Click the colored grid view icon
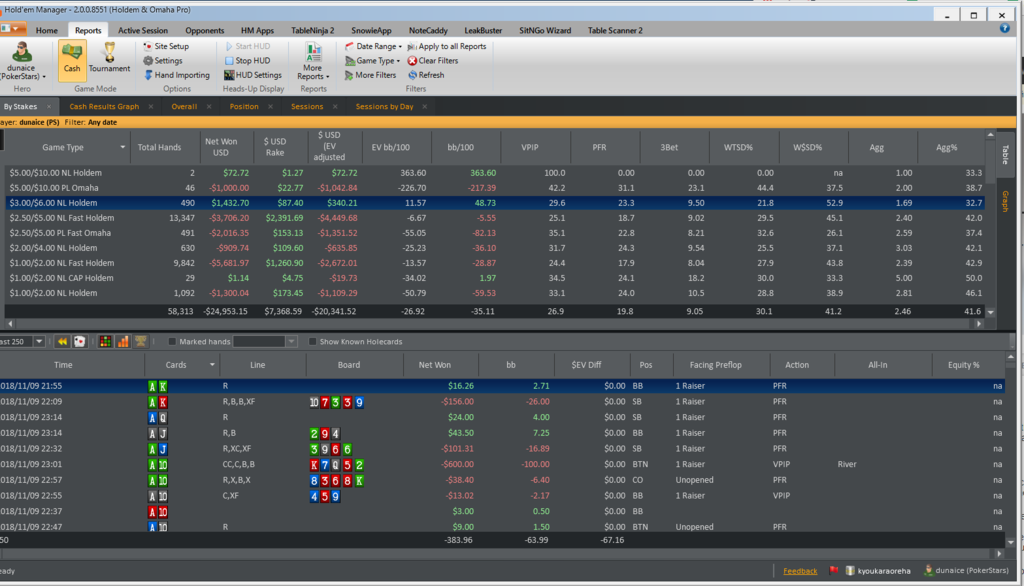1024x586 pixels. point(105,342)
